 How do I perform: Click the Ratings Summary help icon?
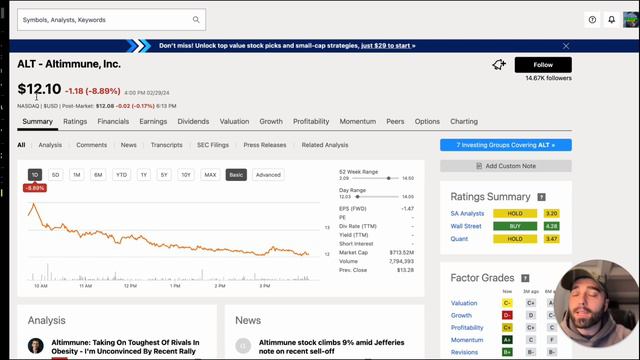(541, 197)
